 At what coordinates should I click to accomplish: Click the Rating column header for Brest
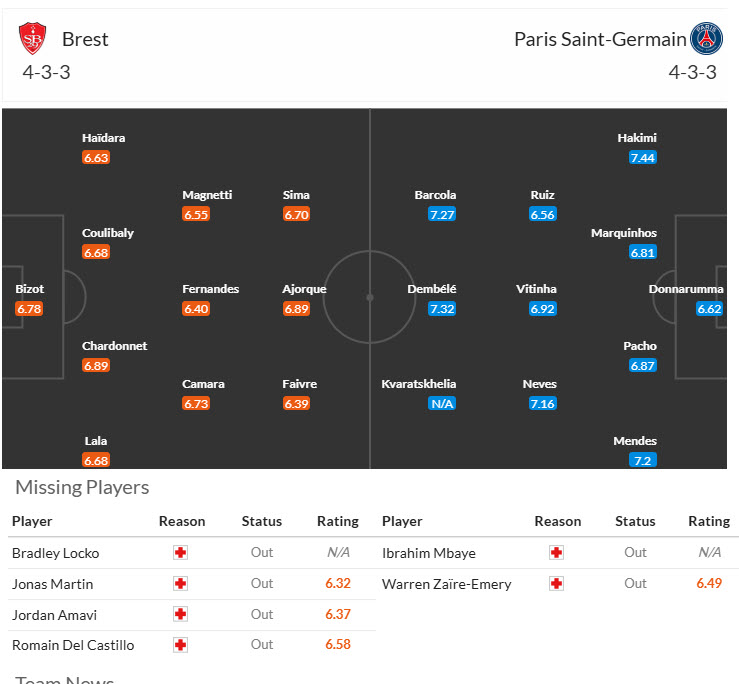click(337, 521)
